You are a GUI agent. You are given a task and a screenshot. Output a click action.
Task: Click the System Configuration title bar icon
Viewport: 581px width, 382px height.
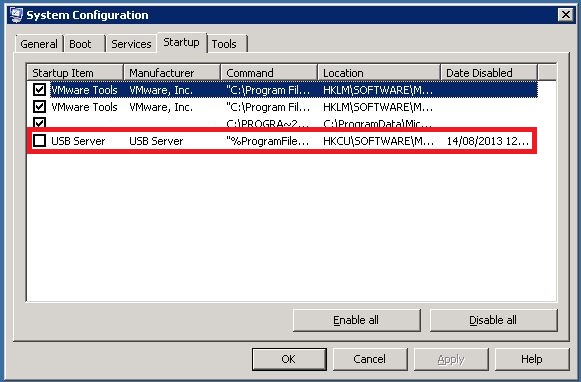point(16,15)
